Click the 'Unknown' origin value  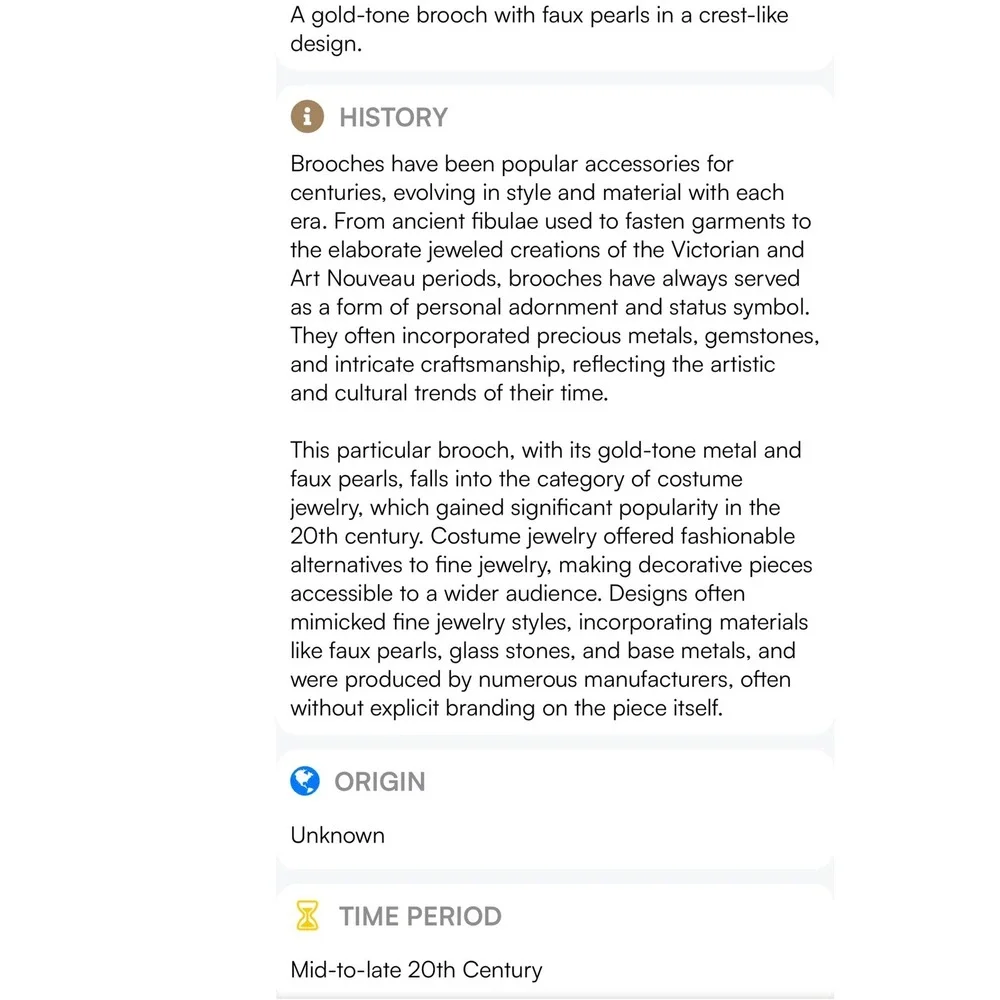pyautogui.click(x=337, y=835)
